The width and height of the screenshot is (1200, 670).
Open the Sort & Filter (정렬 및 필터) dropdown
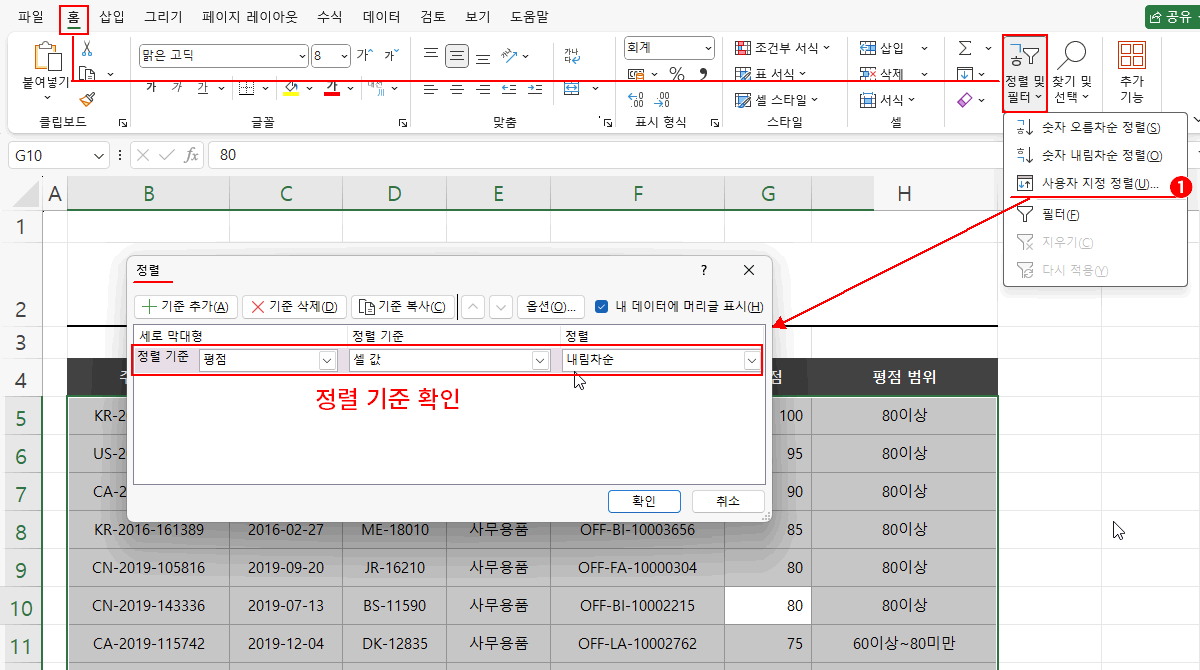[1025, 73]
